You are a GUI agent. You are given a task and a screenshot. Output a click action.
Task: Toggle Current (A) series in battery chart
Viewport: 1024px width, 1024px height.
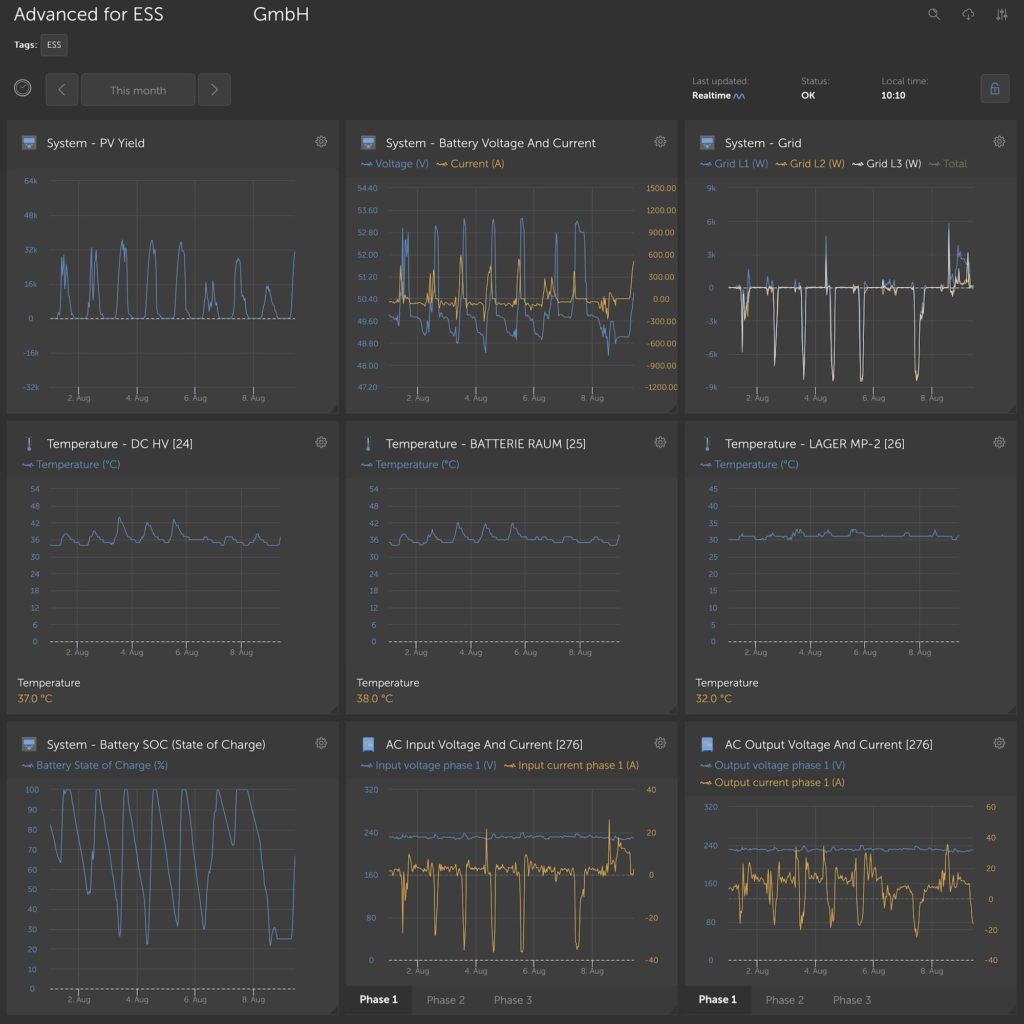click(x=470, y=164)
